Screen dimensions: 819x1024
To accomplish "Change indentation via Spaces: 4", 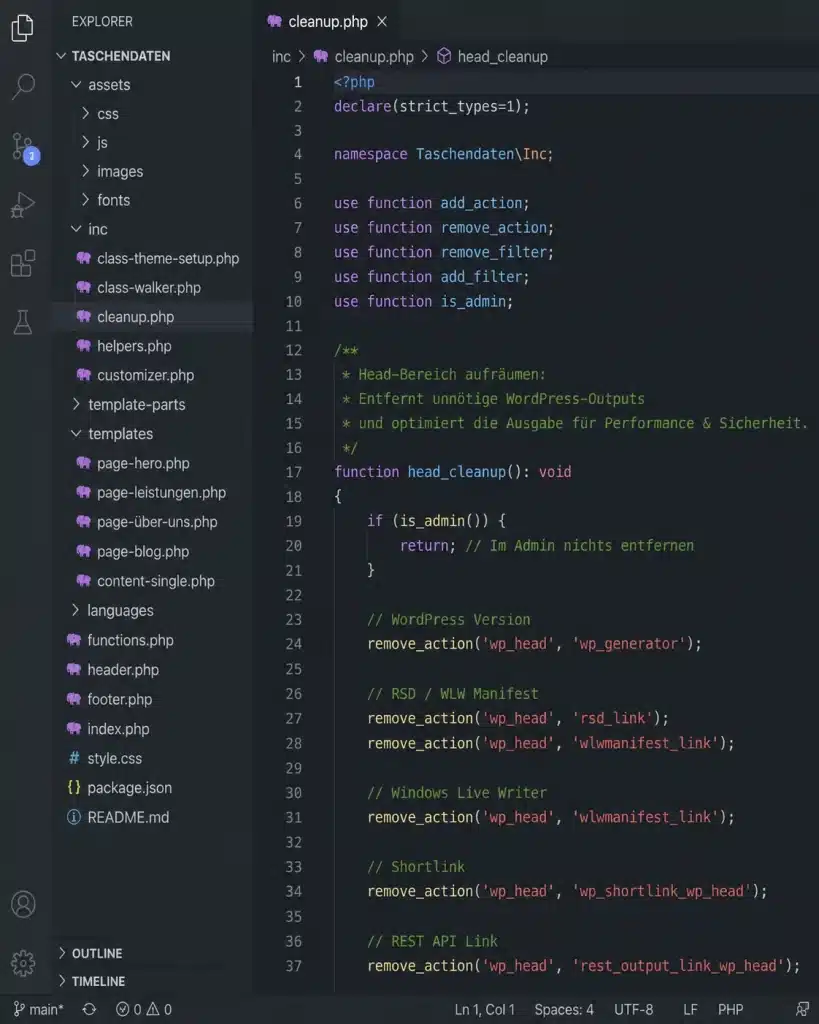I will 564,1010.
